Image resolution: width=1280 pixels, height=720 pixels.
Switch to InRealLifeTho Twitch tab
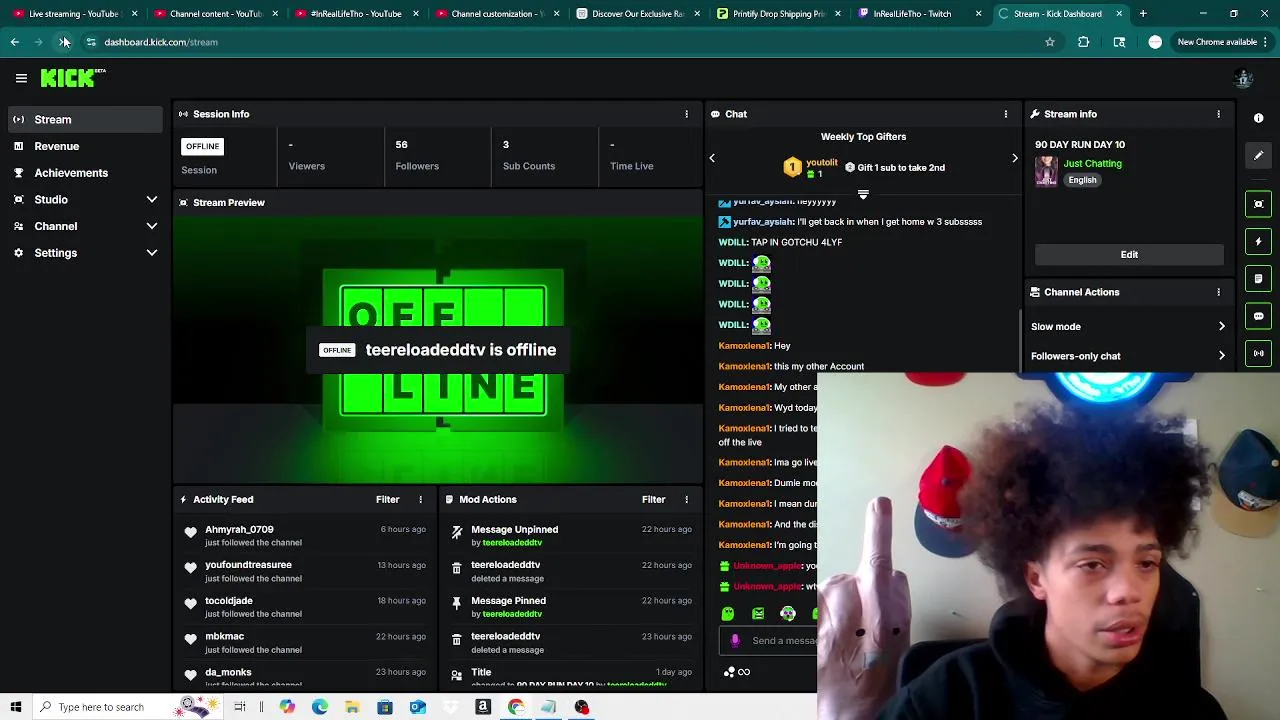918,14
